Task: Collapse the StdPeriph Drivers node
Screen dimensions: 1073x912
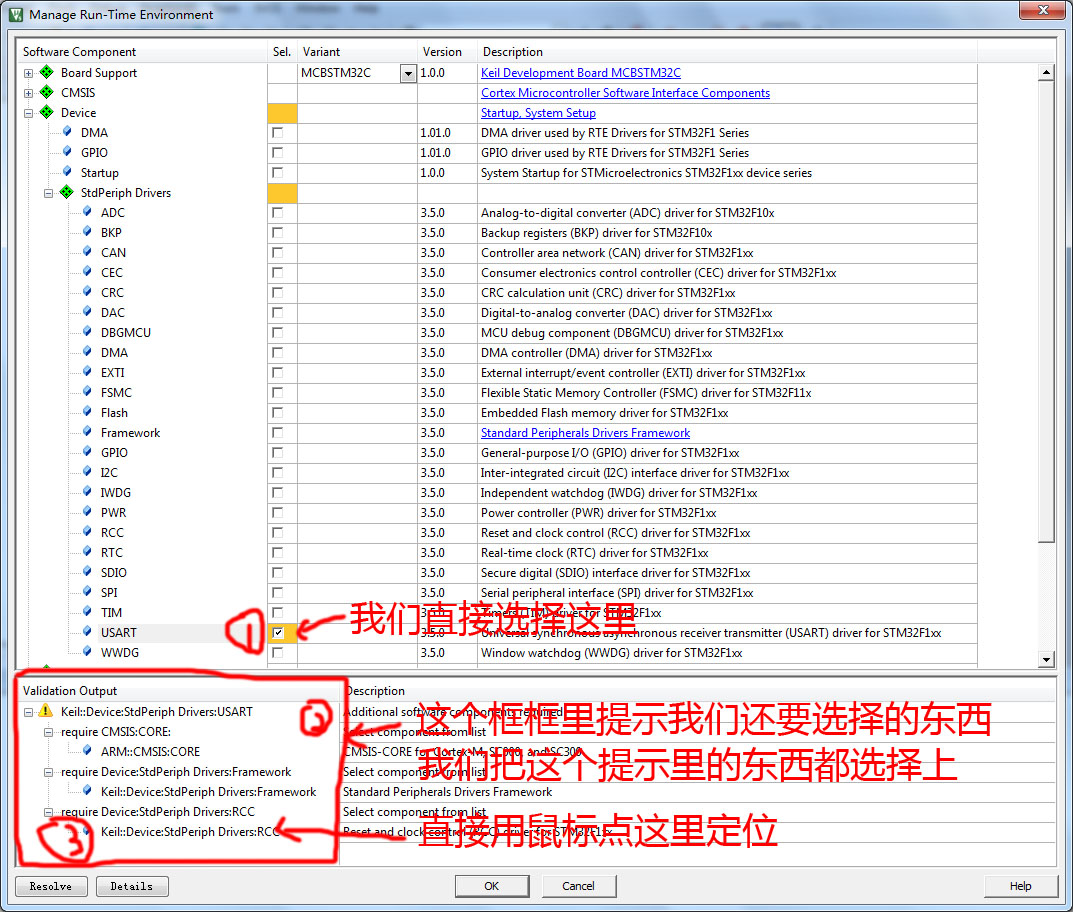Action: [x=48, y=193]
